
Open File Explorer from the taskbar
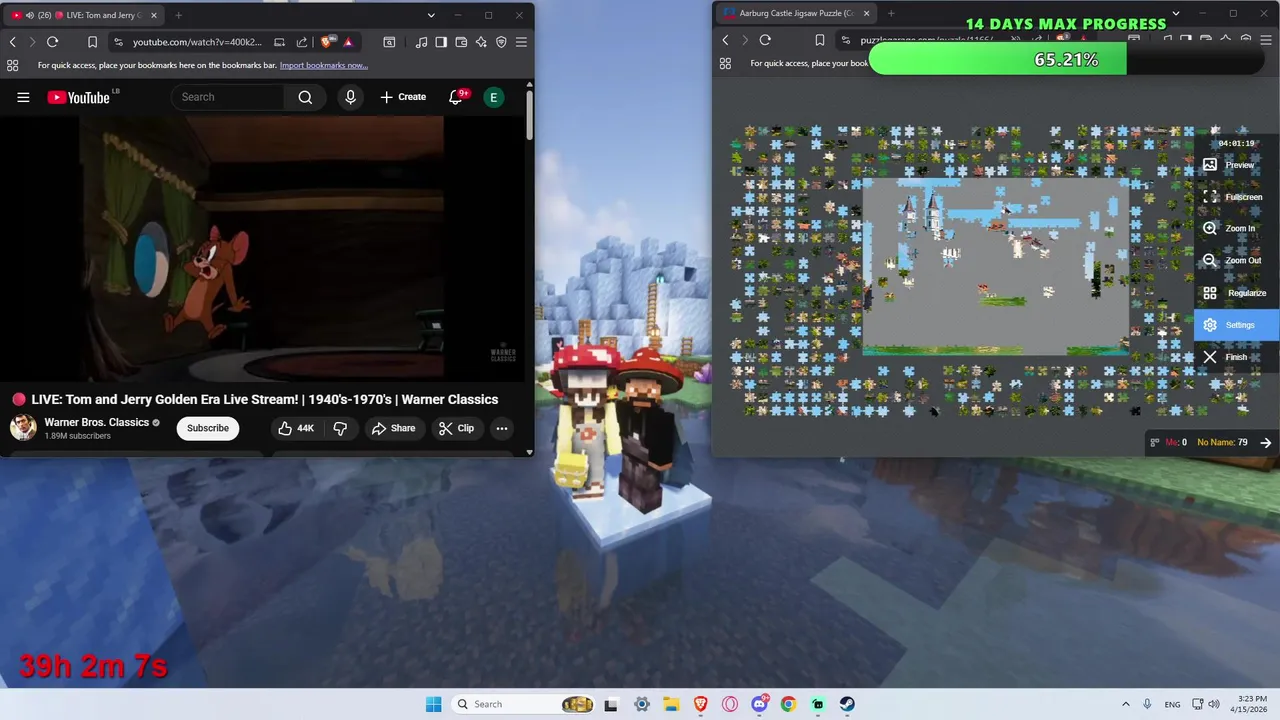(x=671, y=704)
